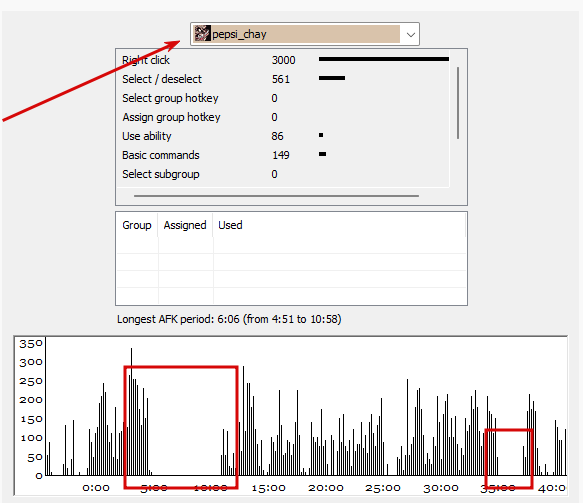This screenshot has width=583, height=503.
Task: Click the 150 value on chart axis
Action: (32, 419)
